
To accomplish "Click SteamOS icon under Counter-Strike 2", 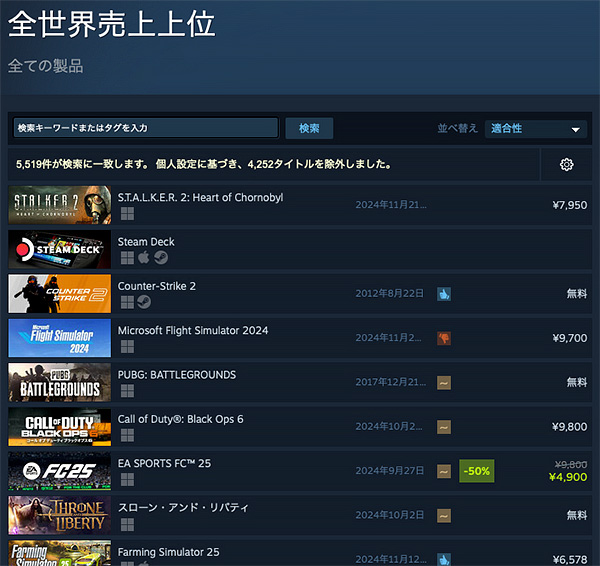I will click(x=144, y=302).
